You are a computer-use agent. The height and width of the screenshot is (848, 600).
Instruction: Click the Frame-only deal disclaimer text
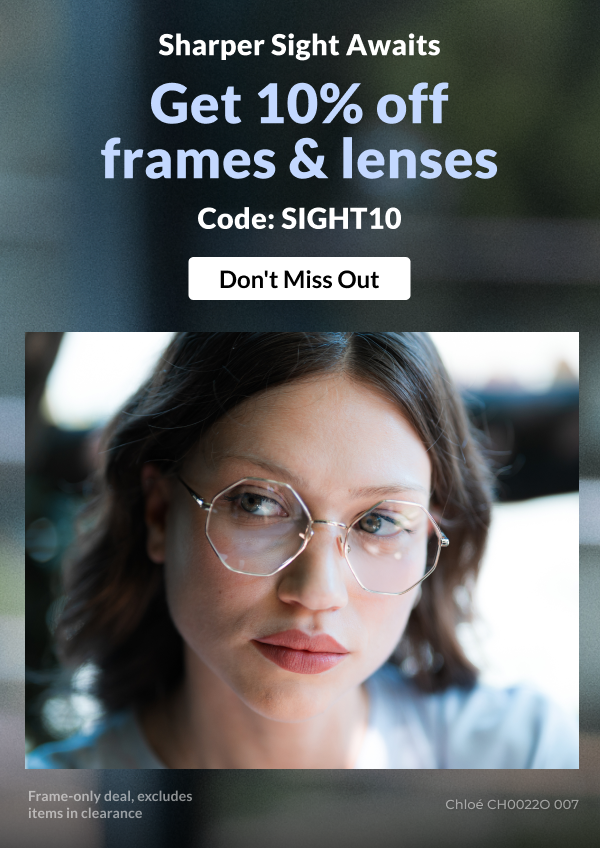(110, 805)
